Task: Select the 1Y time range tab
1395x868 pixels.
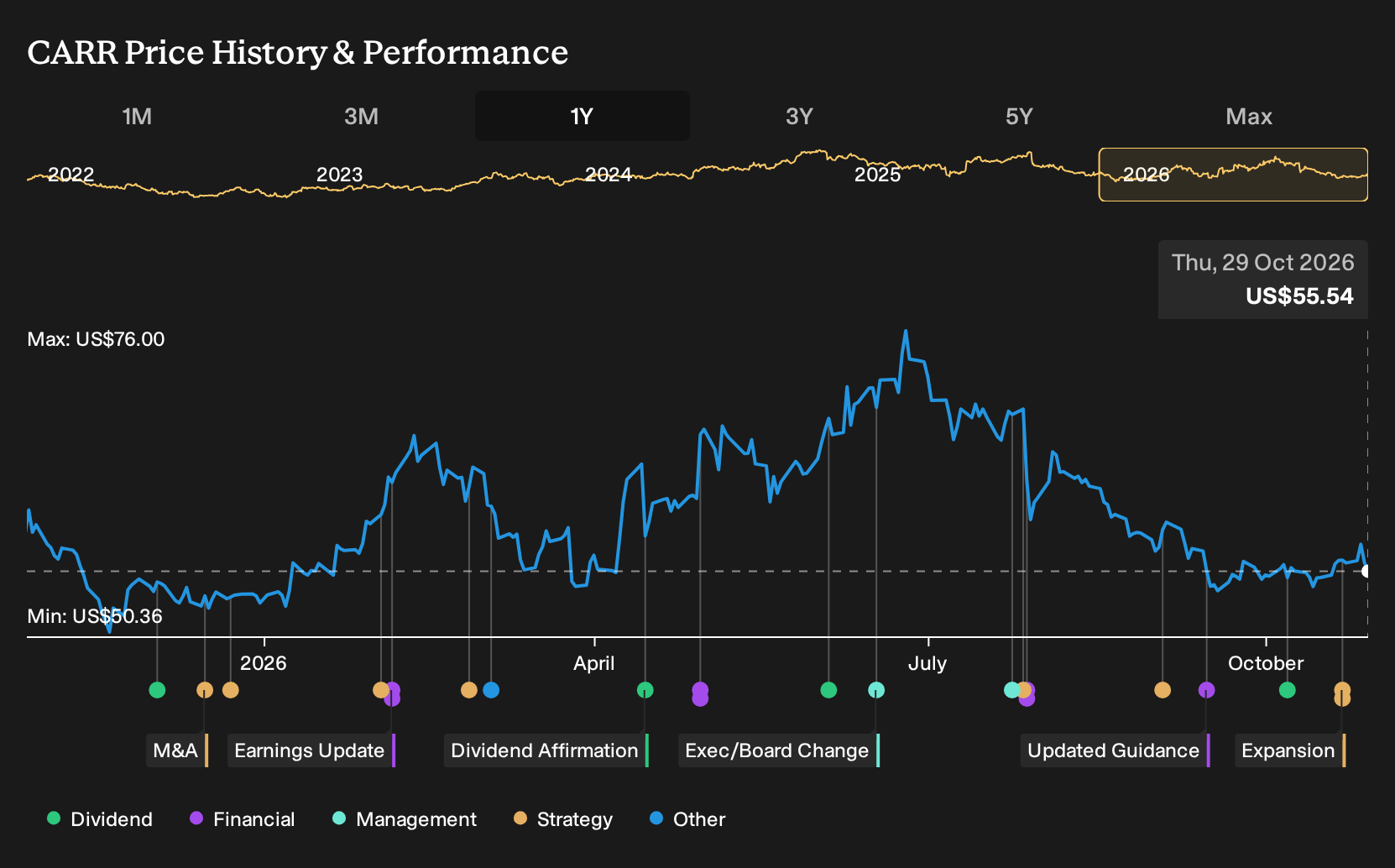Action: click(x=583, y=116)
